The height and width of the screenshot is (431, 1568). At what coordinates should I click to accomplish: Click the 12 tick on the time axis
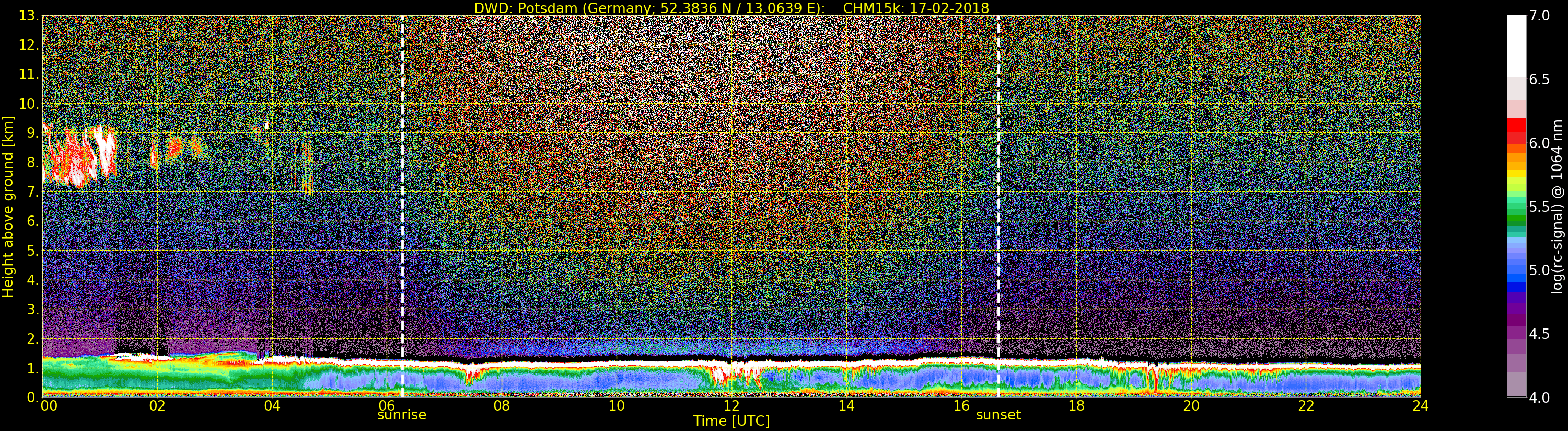click(731, 406)
